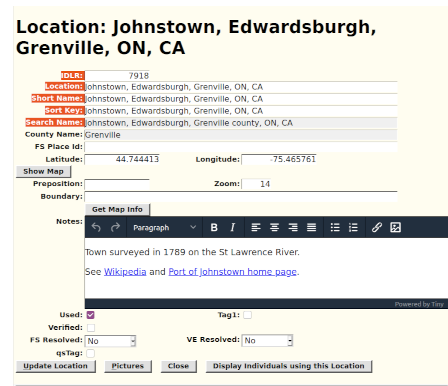Click the empty Boundary input field

[x=241, y=197]
